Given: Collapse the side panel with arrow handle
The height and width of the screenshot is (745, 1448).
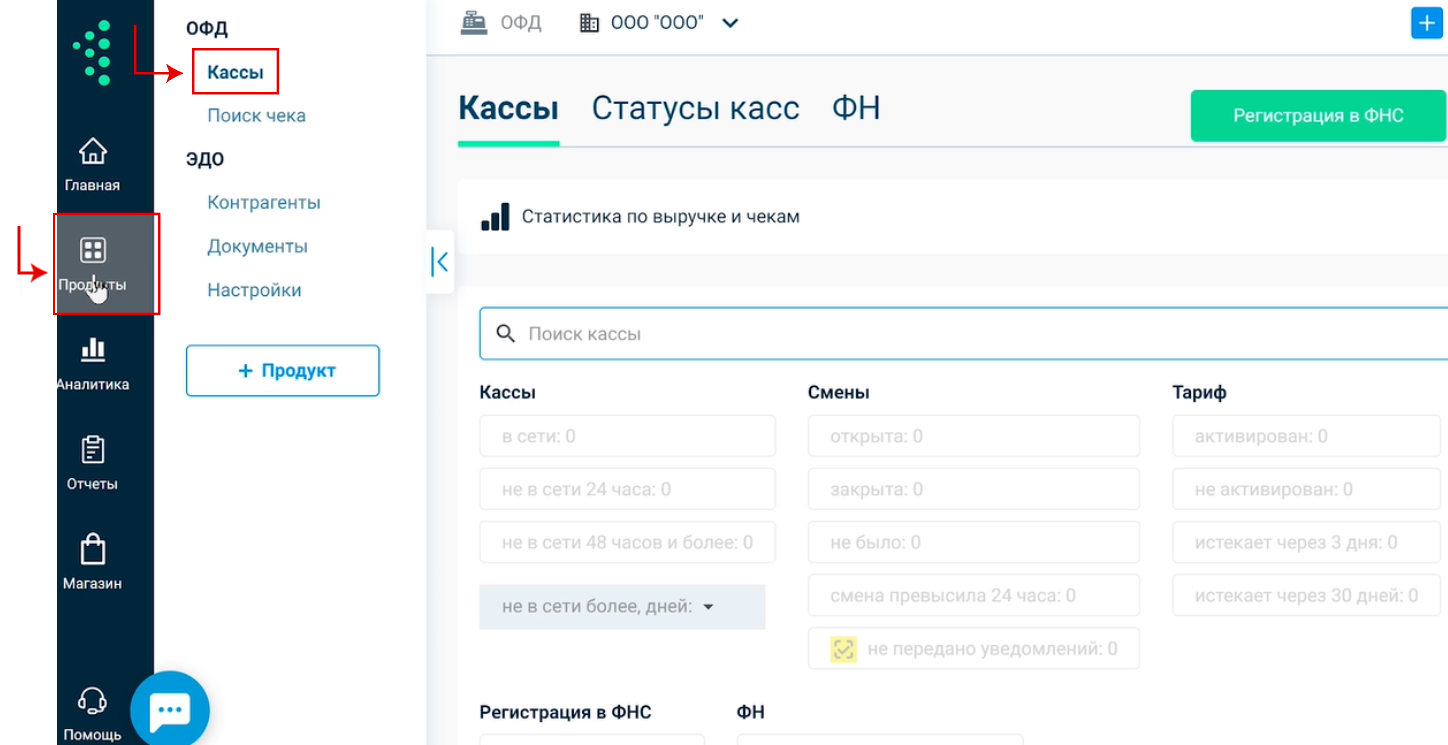Looking at the screenshot, I should (x=440, y=262).
